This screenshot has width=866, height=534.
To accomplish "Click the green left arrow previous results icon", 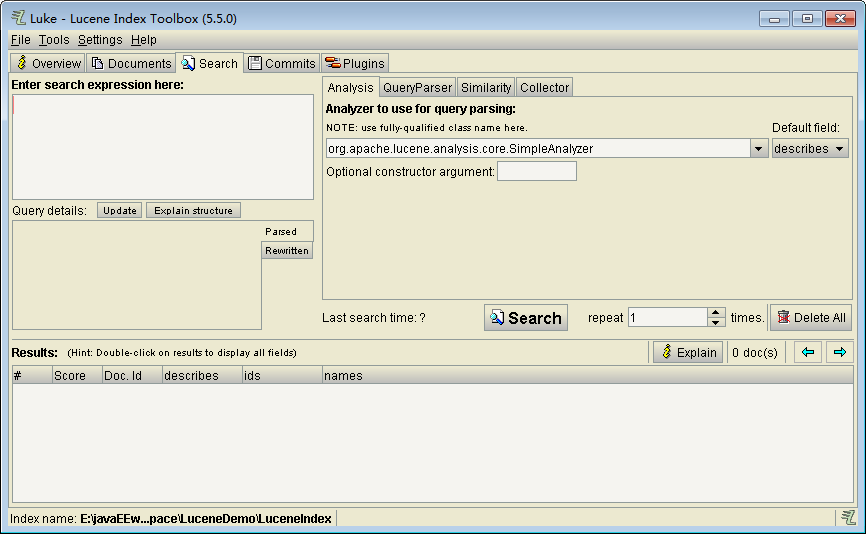I will 808,352.
